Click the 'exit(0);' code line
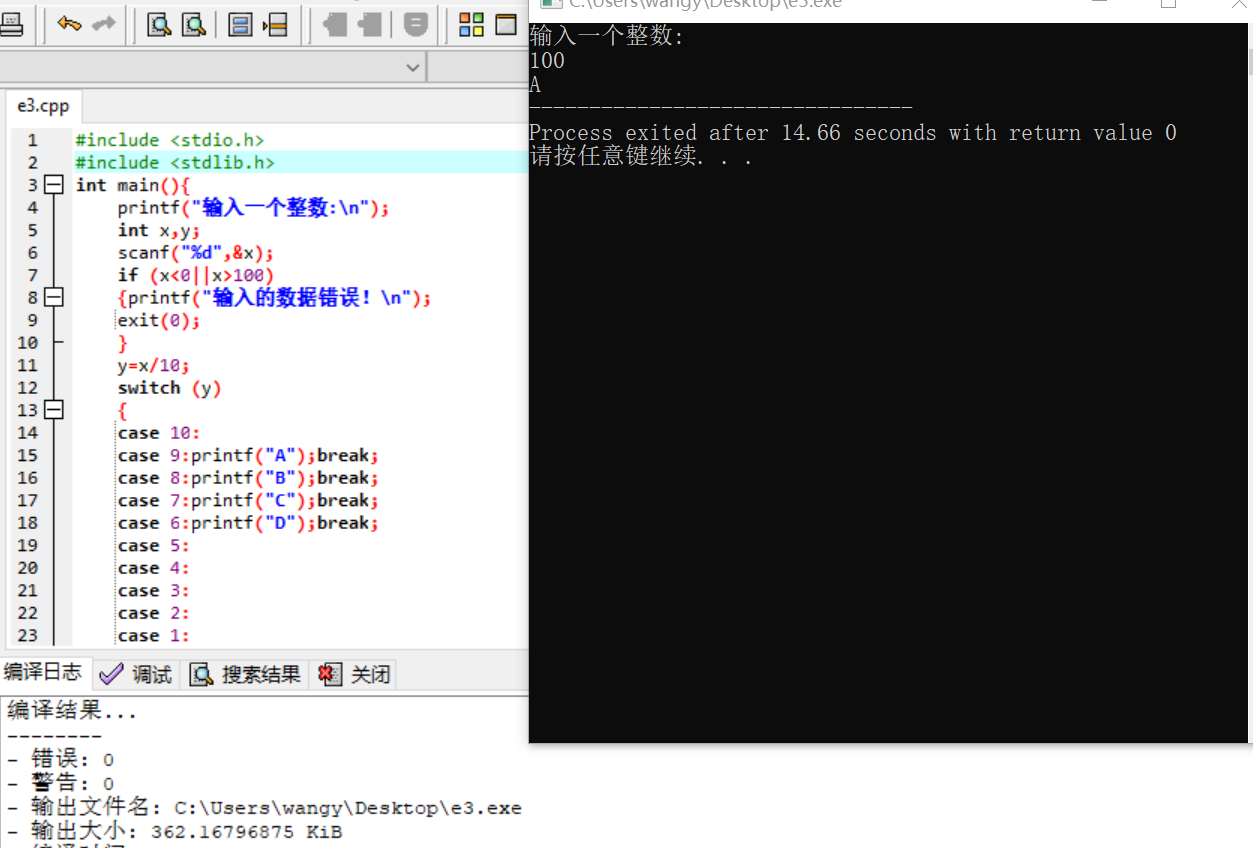 tap(159, 320)
